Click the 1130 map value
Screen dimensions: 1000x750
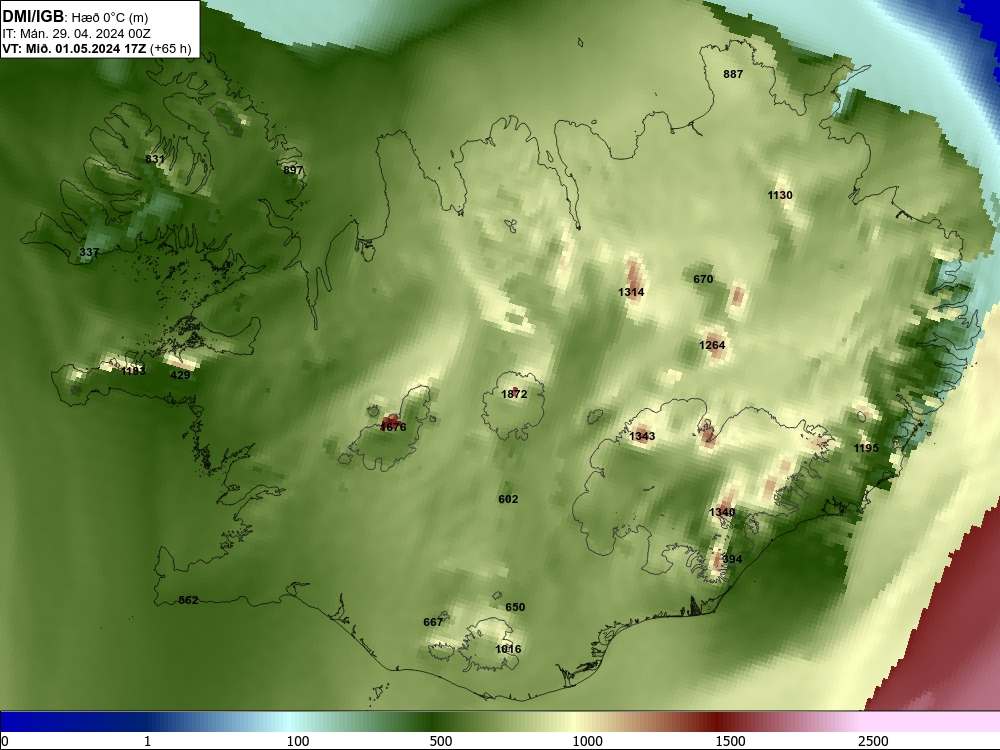click(780, 195)
